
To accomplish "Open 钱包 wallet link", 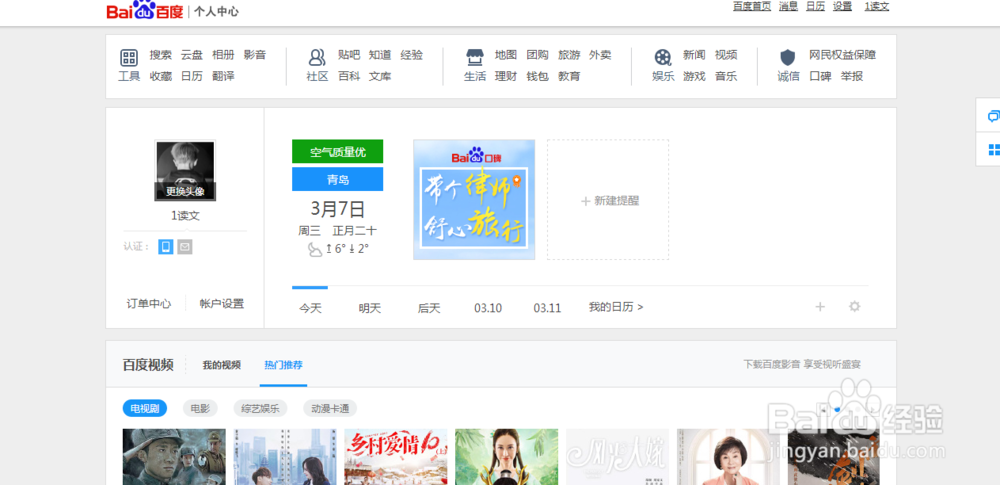I will pyautogui.click(x=538, y=76).
